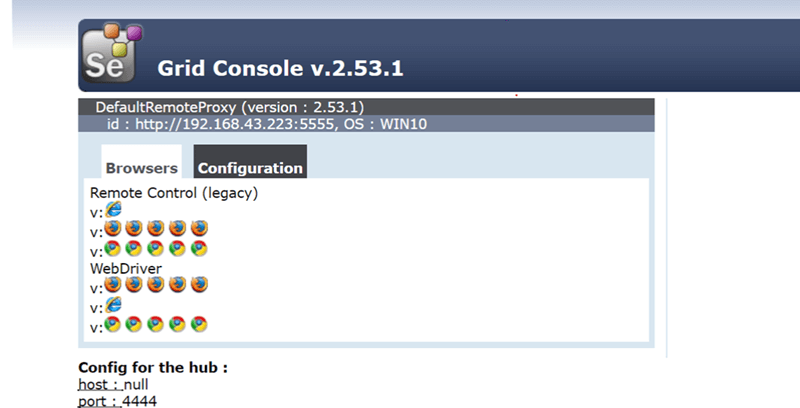This screenshot has height=408, width=800.
Task: Switch to the Configuration tab
Action: coord(250,162)
